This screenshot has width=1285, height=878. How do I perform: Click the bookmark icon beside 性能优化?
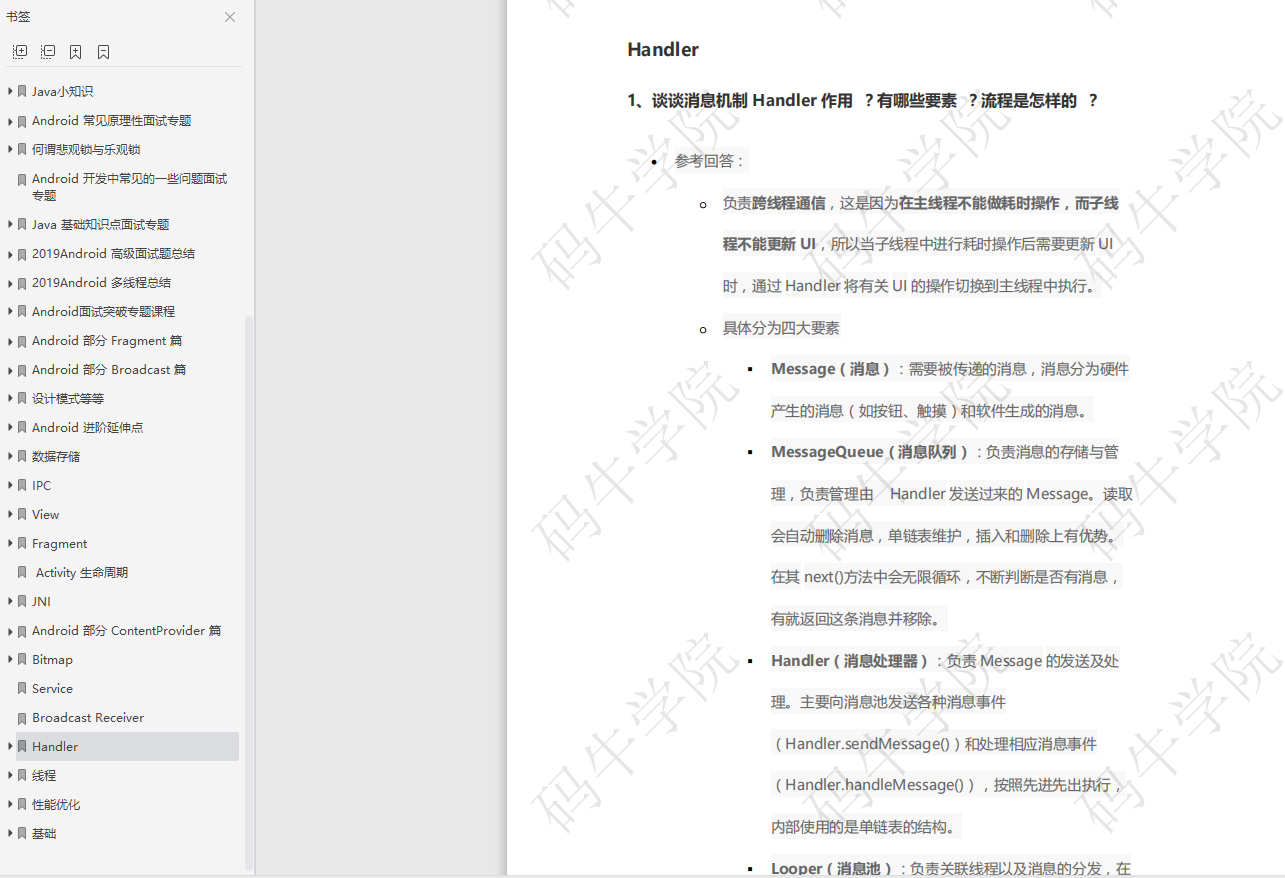(x=22, y=804)
